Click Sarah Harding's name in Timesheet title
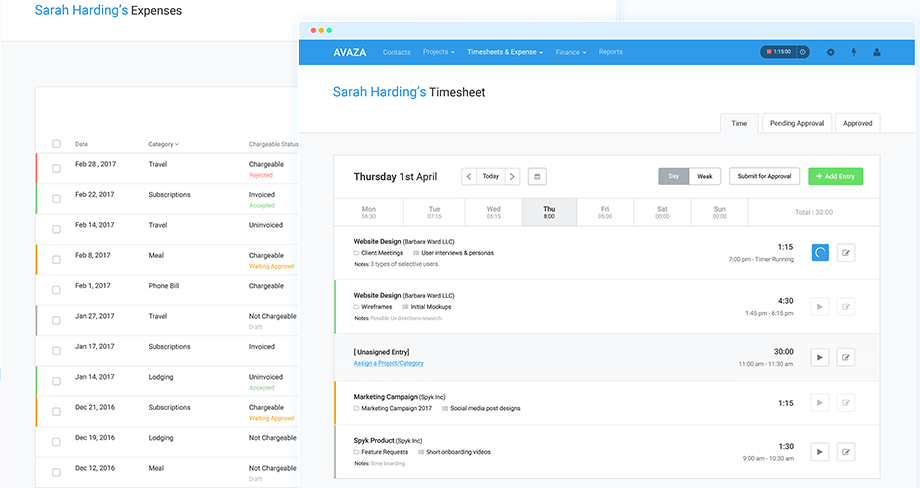The width and height of the screenshot is (920, 488). coord(379,92)
